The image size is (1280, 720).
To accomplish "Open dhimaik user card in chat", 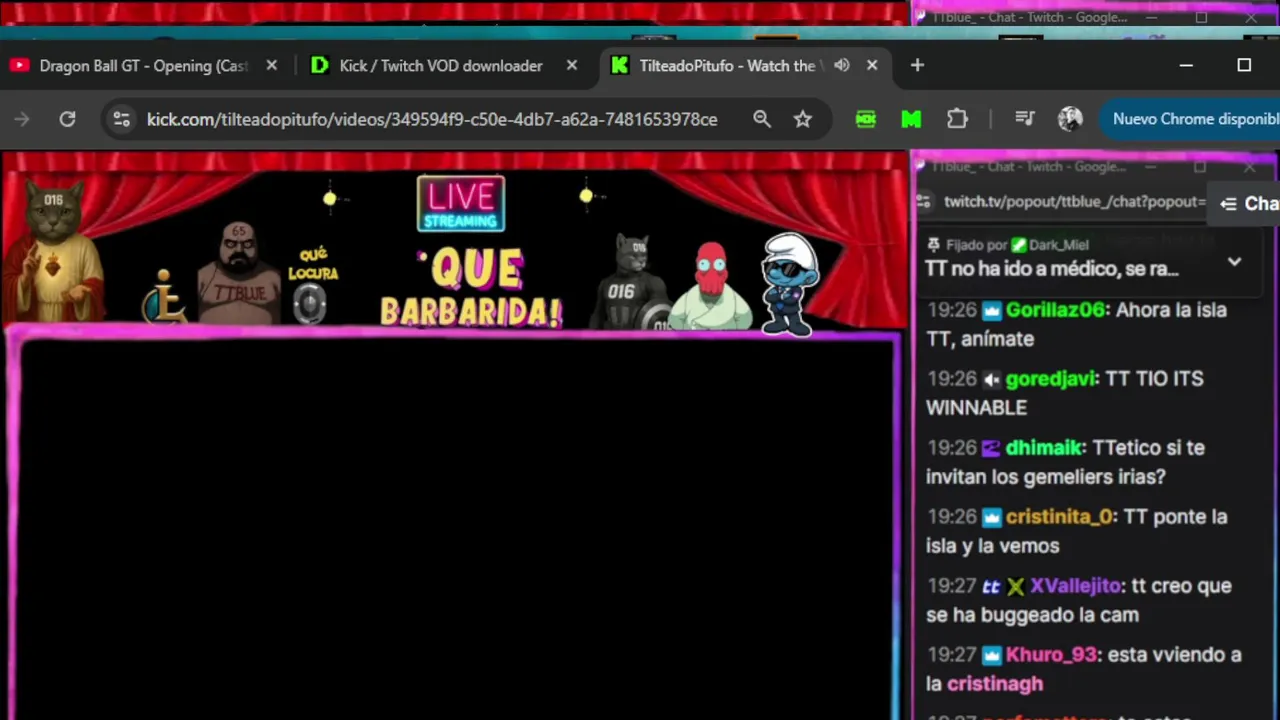I will point(1043,448).
